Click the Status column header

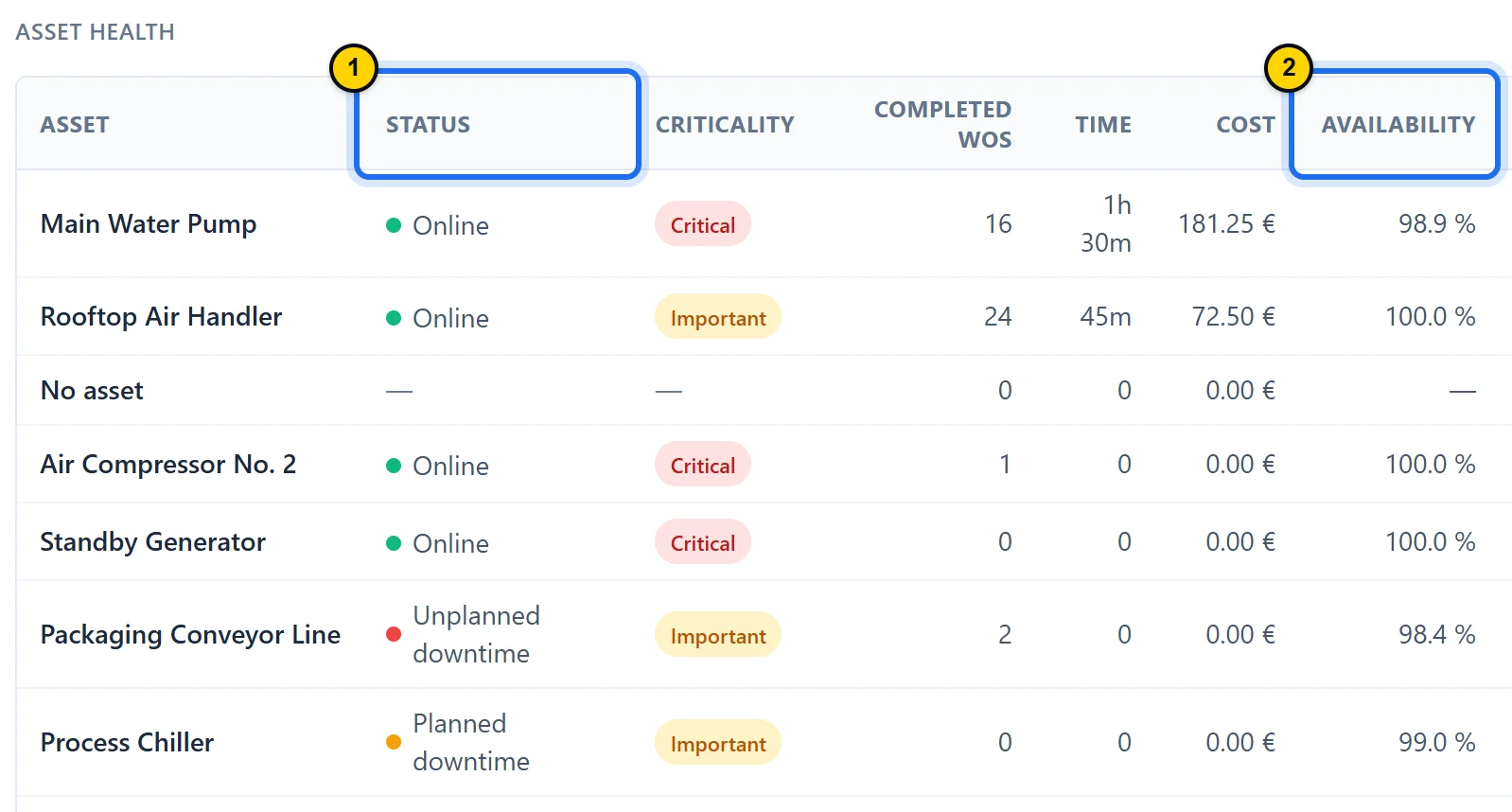point(428,125)
